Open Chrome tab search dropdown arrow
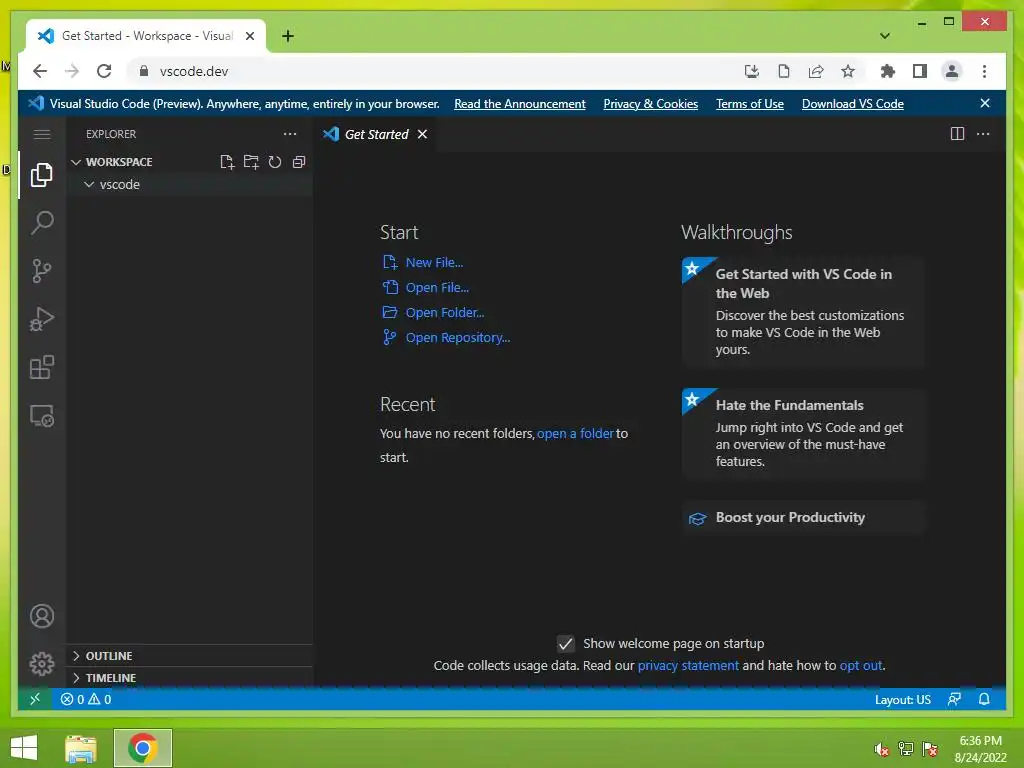This screenshot has width=1024, height=768. pyautogui.click(x=885, y=36)
